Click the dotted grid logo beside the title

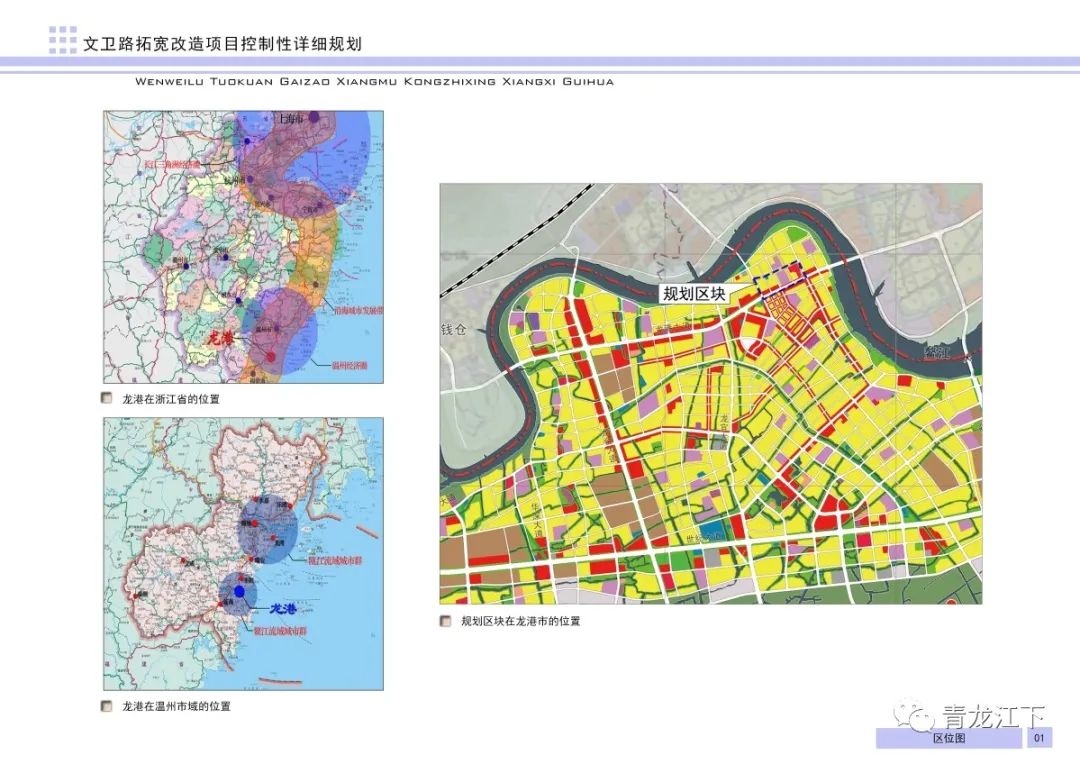click(x=63, y=40)
